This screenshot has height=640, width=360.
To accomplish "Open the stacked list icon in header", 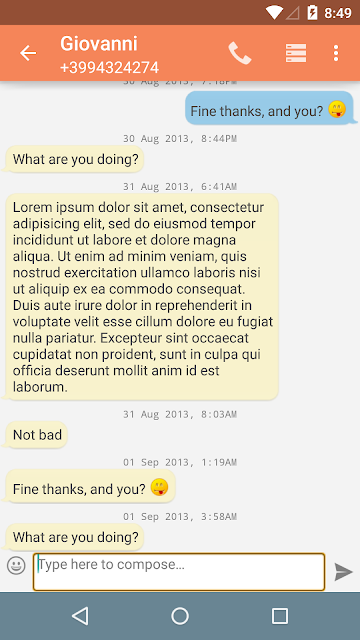I will point(296,53).
